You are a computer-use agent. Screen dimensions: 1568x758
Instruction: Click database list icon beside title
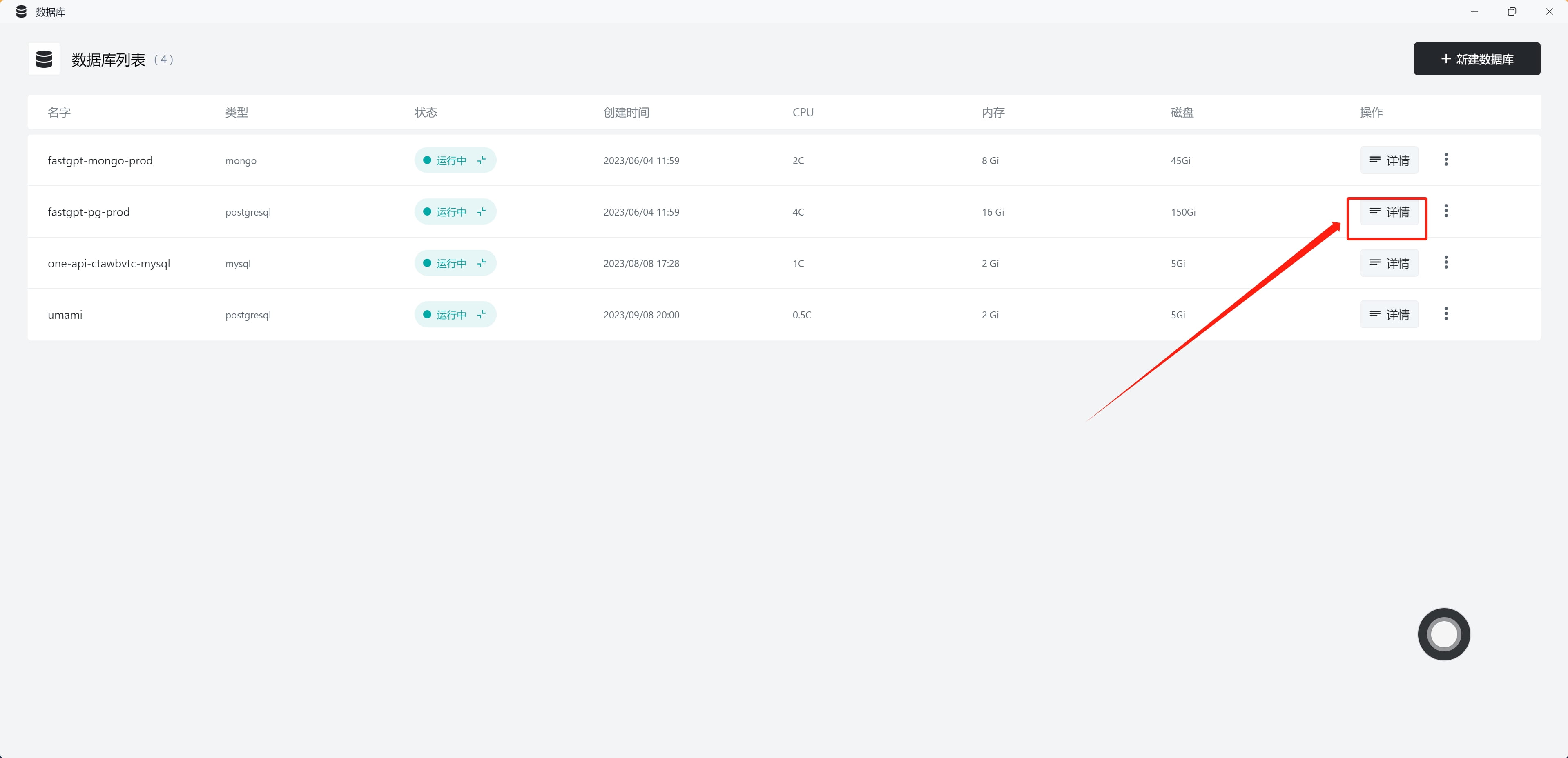pos(44,59)
